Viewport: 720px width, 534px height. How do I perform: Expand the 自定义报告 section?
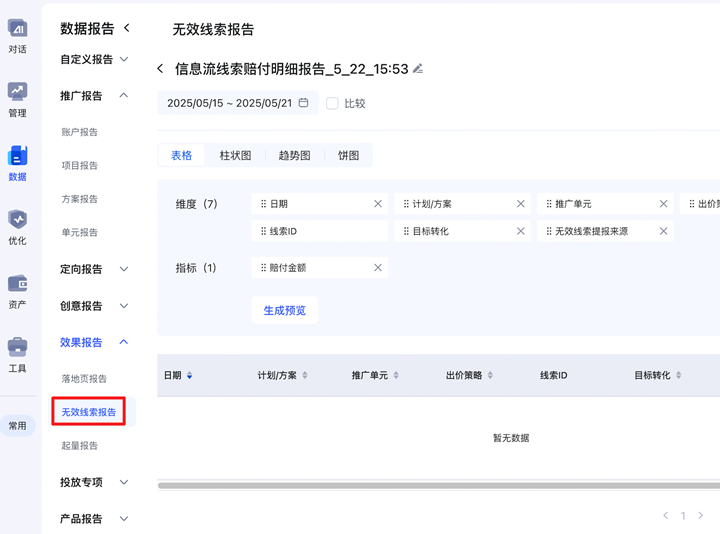coord(124,60)
